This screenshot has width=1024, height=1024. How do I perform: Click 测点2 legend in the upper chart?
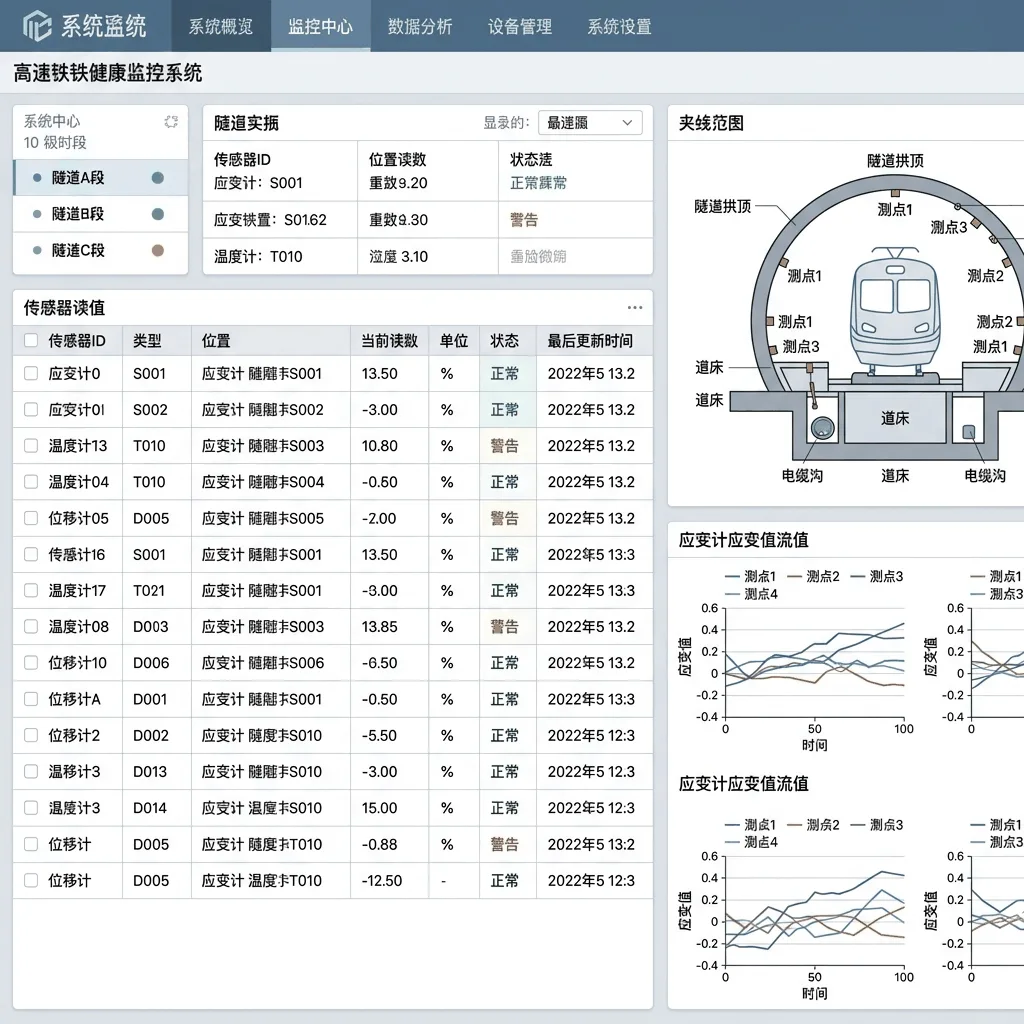(814, 576)
